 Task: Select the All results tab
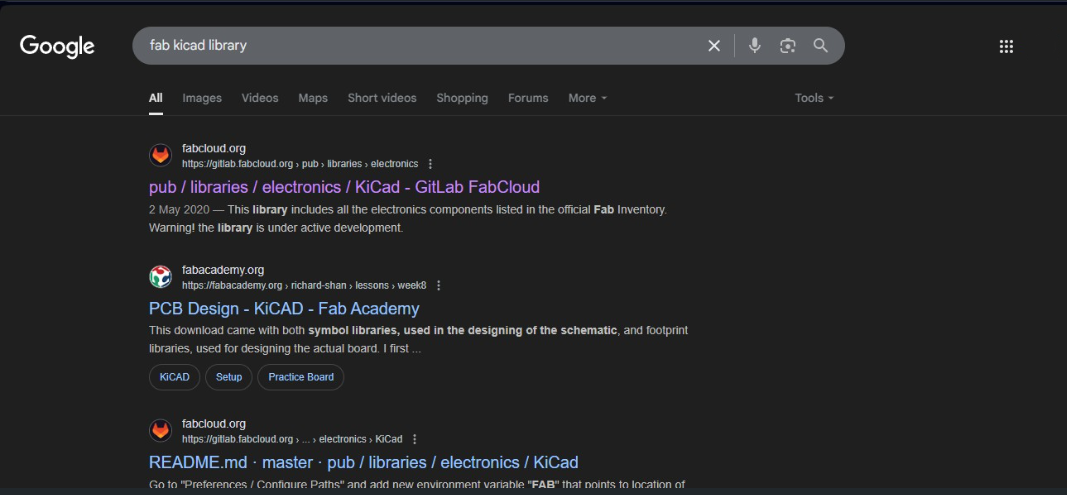[x=156, y=98]
